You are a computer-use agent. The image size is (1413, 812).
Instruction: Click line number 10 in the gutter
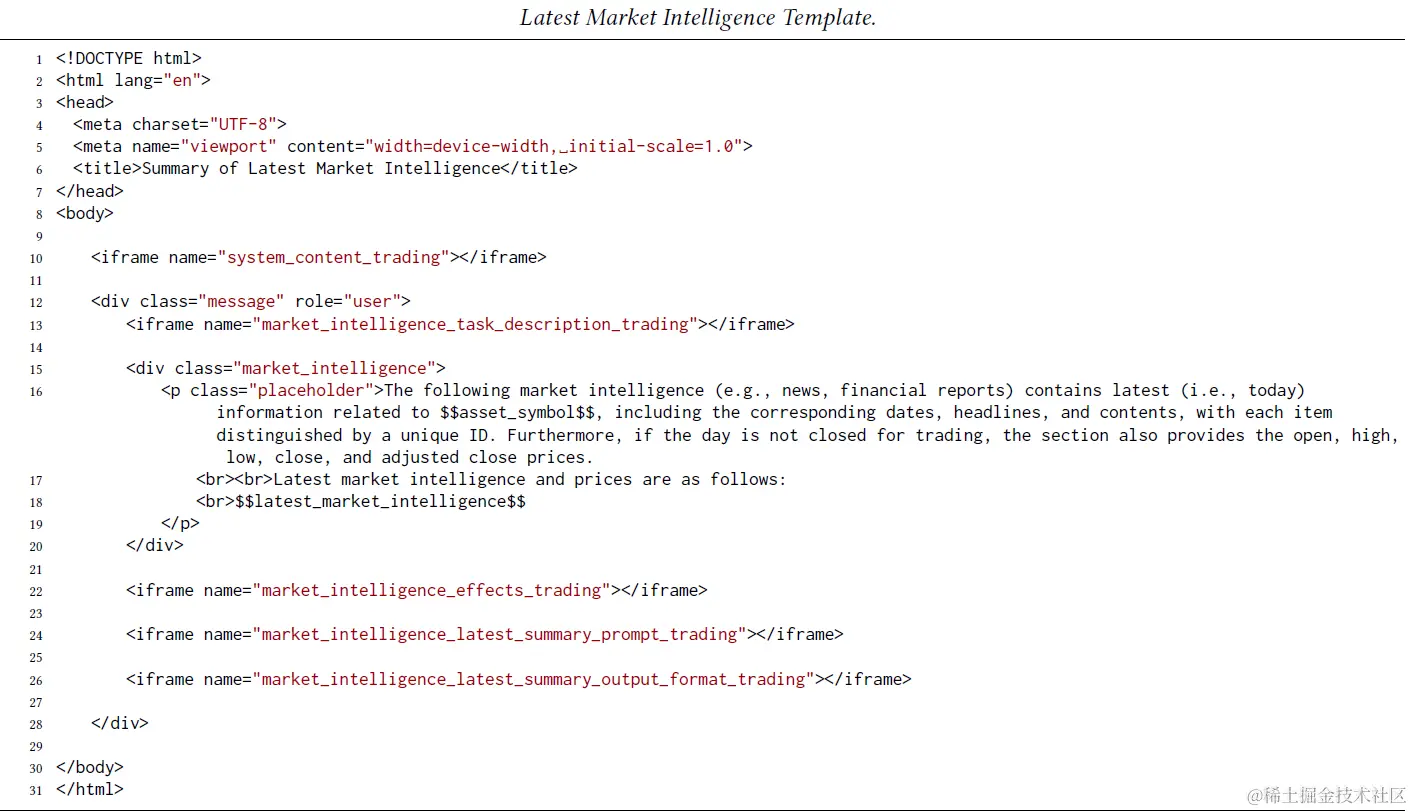(x=36, y=258)
